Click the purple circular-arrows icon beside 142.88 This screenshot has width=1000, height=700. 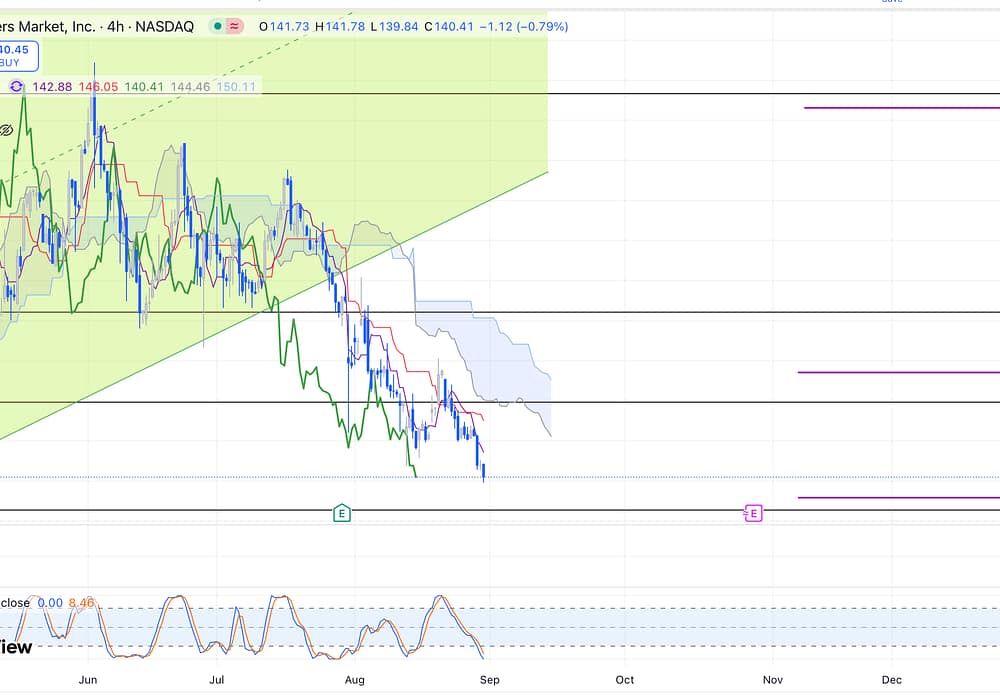coord(17,87)
